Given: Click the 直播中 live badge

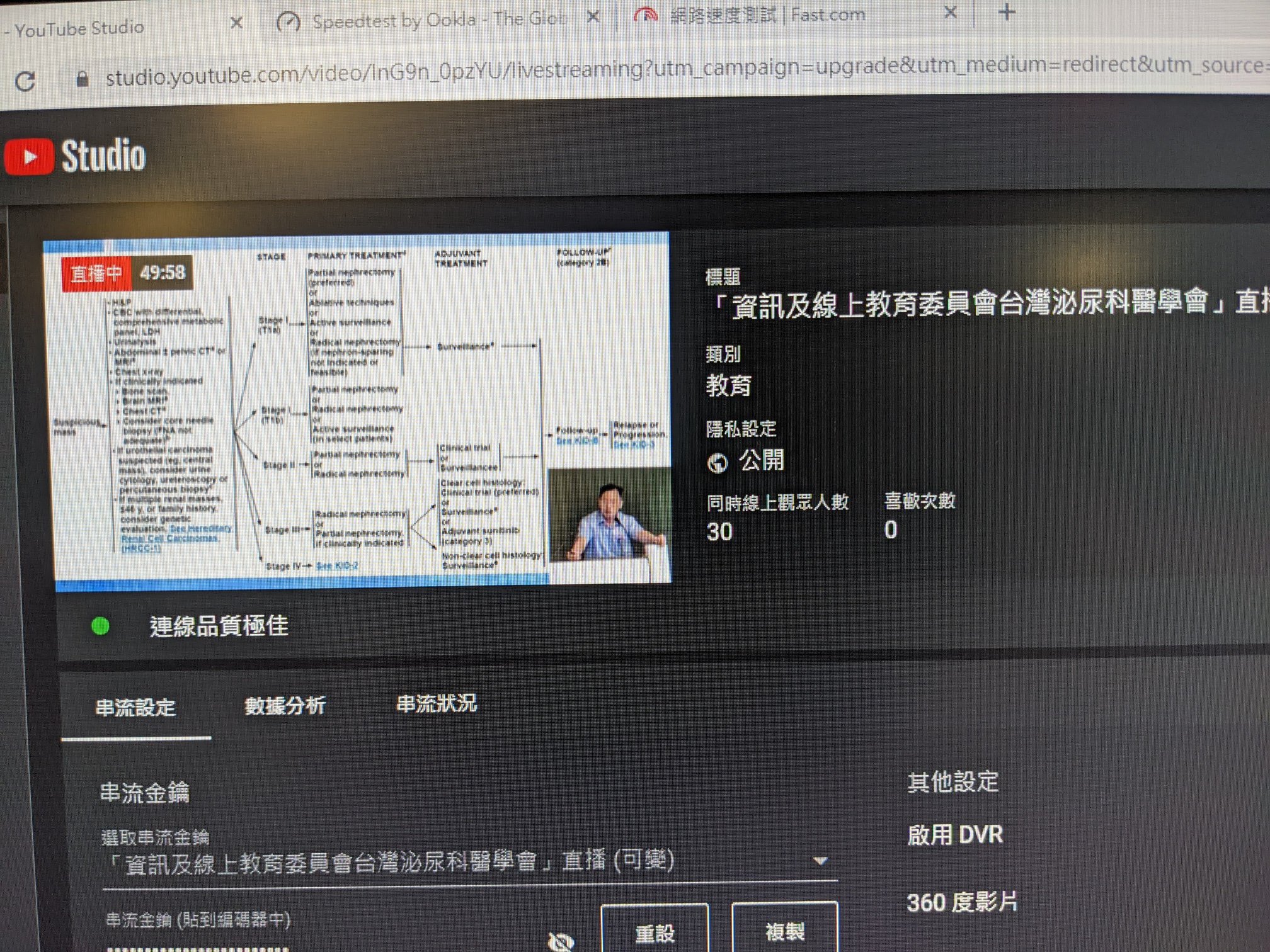Looking at the screenshot, I should click(x=96, y=273).
